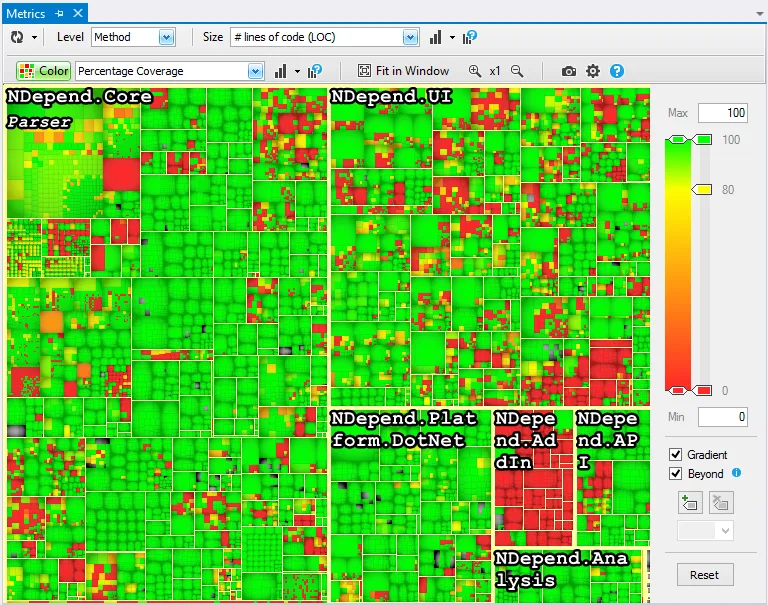Open the empty dropdown above Reset

tap(705, 531)
